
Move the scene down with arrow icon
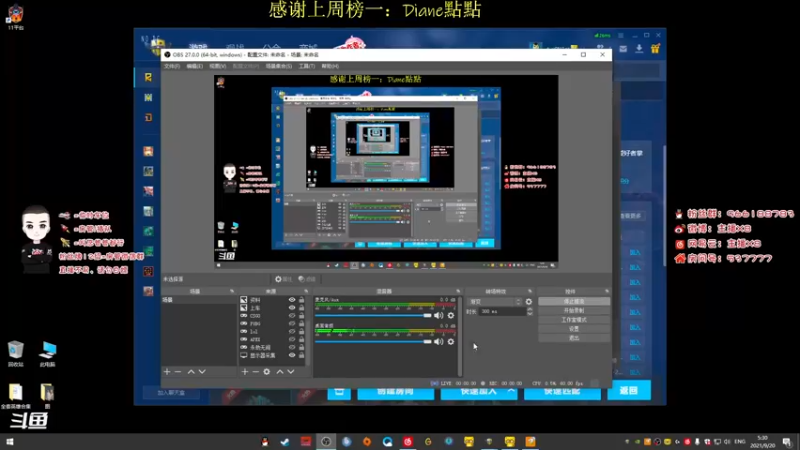(x=202, y=372)
